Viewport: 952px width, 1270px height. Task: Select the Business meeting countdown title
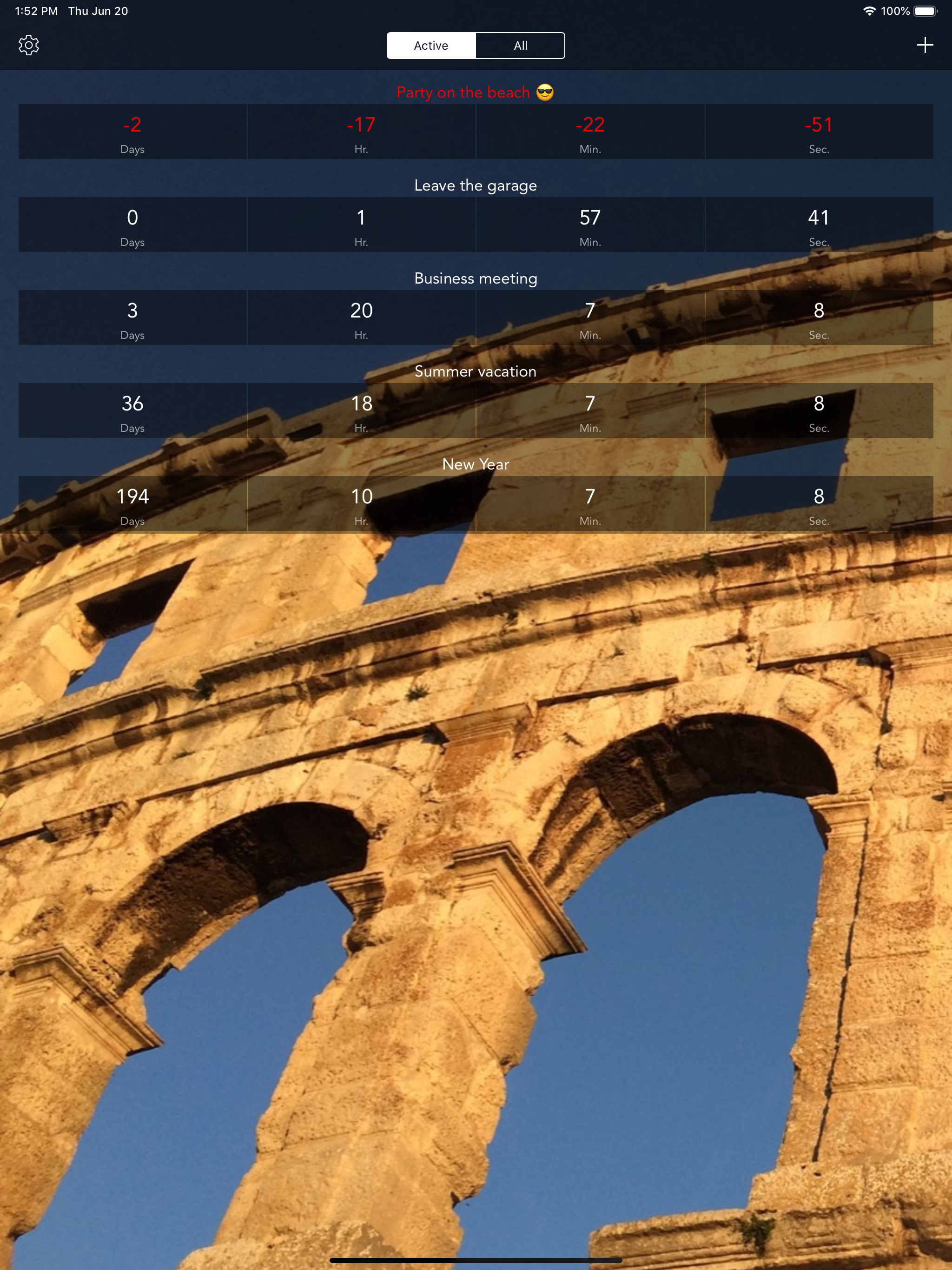pos(476,278)
